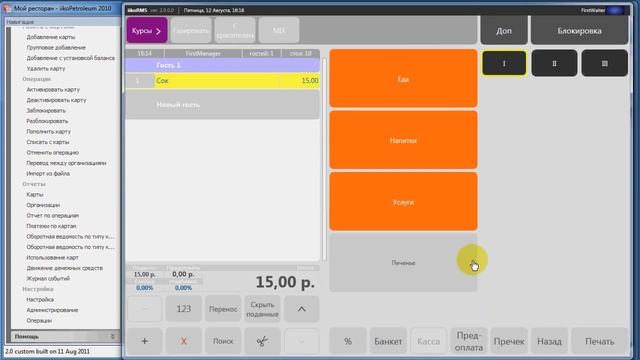Select course II button
The image size is (640, 360).
(554, 63)
